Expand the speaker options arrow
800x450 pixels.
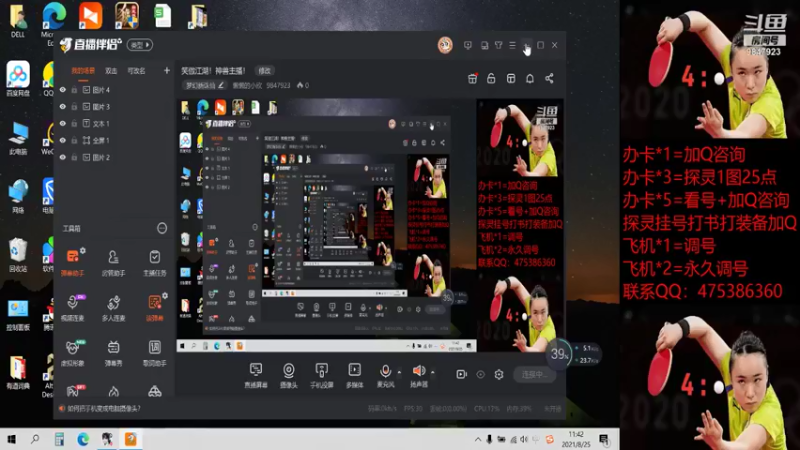click(x=433, y=372)
